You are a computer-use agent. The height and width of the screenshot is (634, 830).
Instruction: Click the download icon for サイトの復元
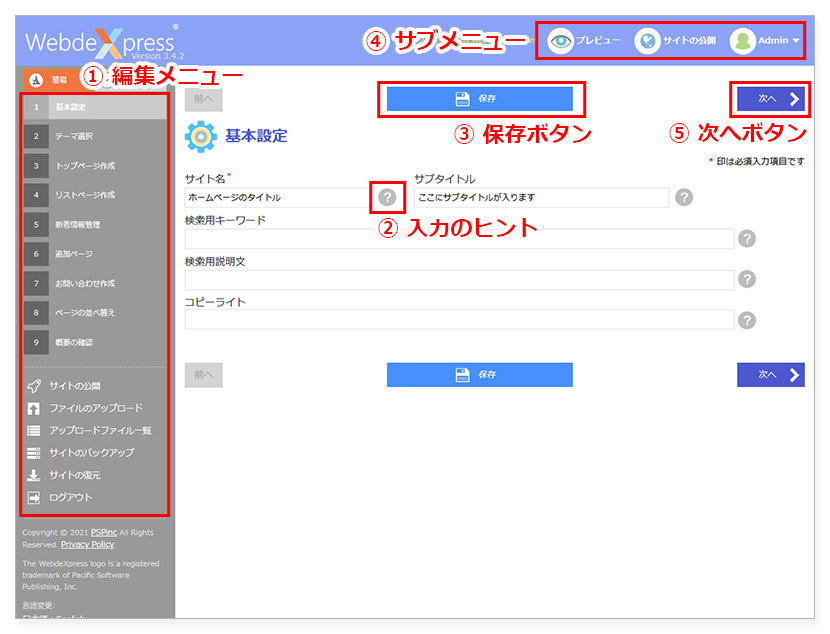click(x=34, y=475)
